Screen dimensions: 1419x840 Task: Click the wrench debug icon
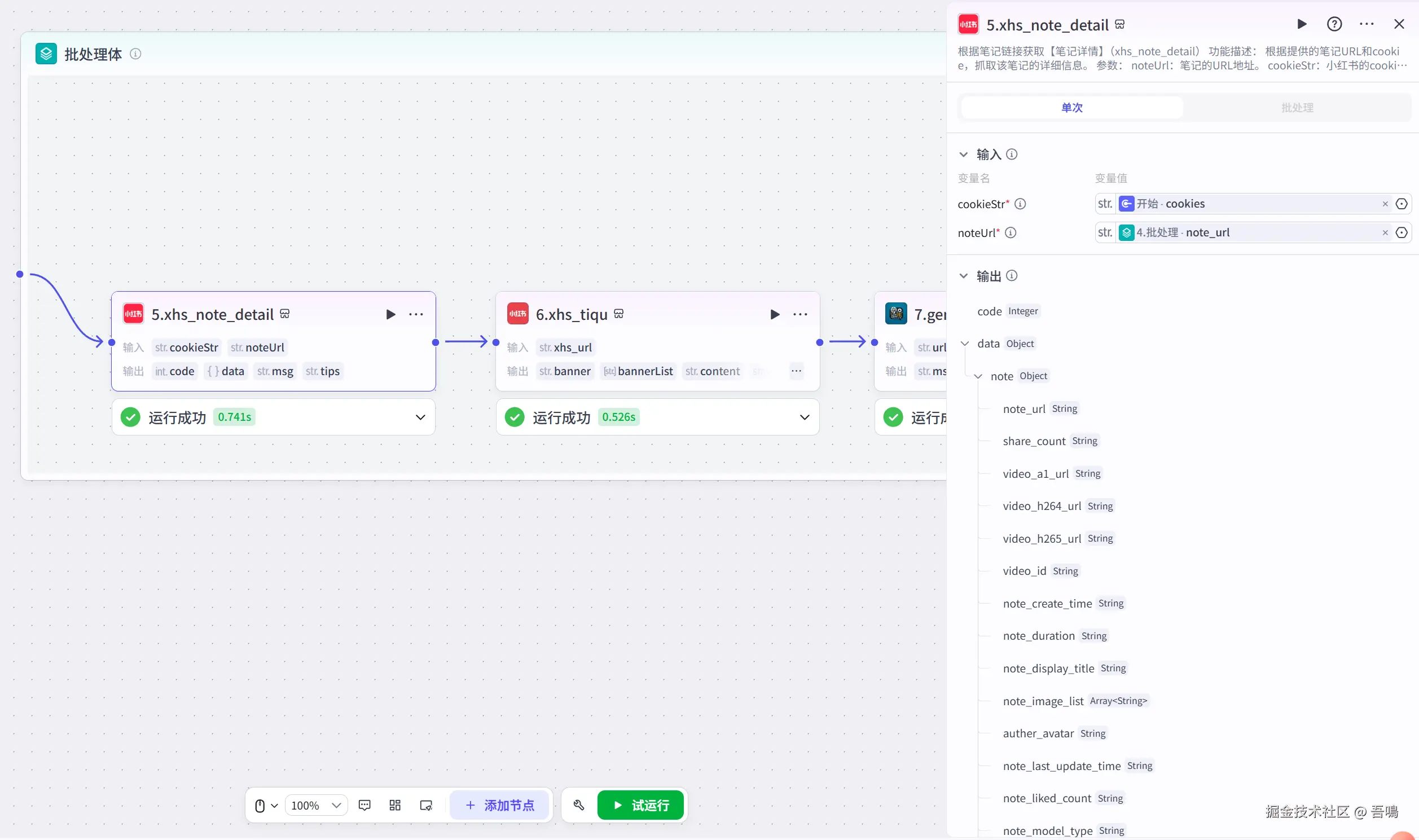point(578,805)
